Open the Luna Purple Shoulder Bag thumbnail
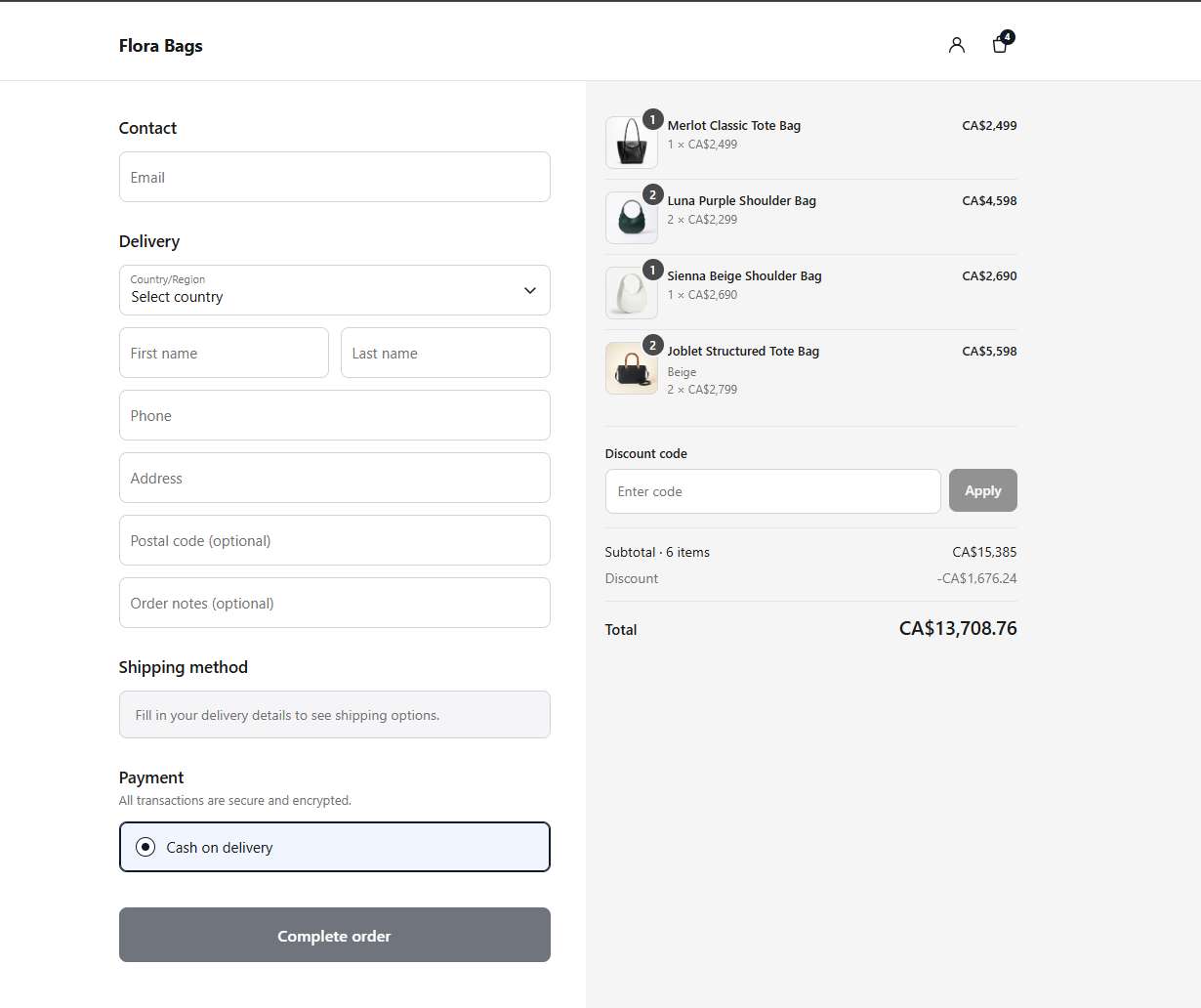The height and width of the screenshot is (1008, 1201). 632,218
